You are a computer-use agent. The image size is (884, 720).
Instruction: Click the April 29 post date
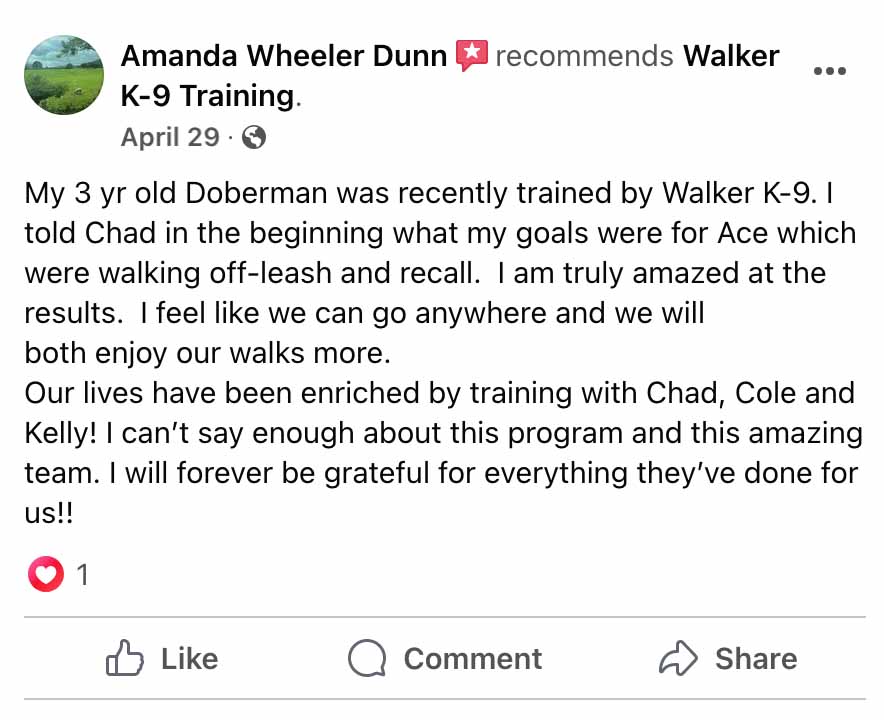170,137
